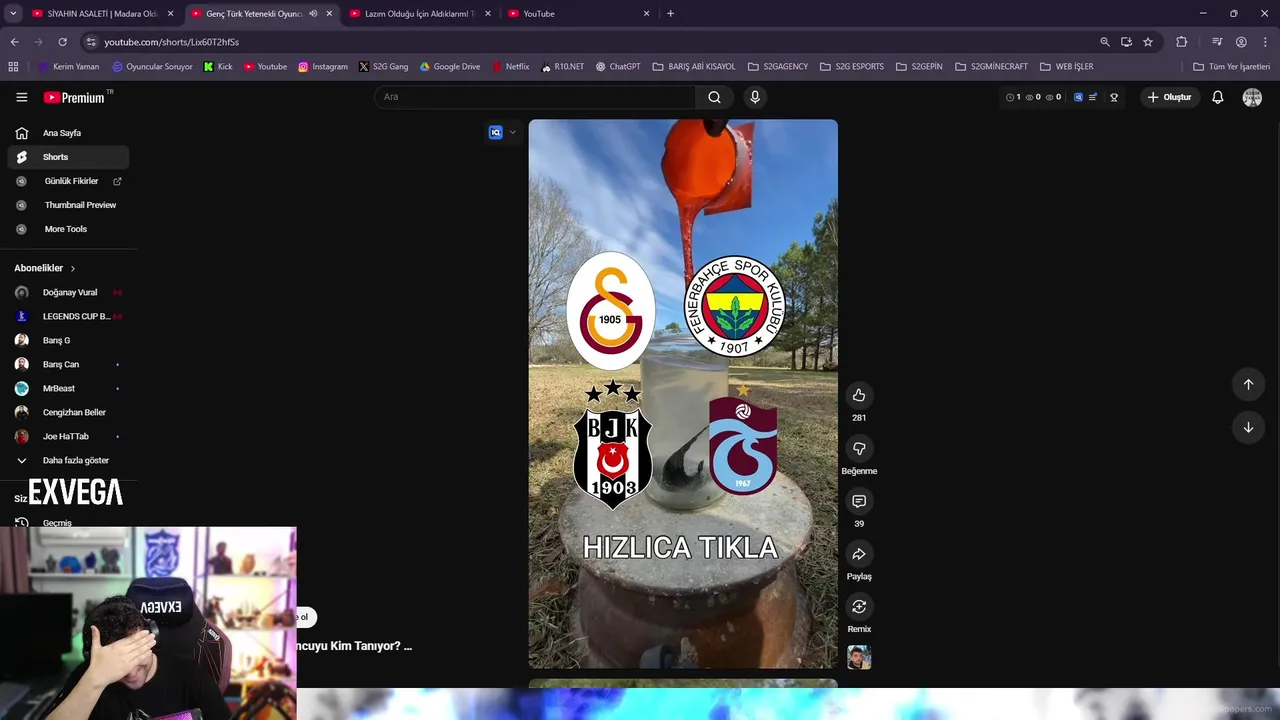This screenshot has width=1280, height=720.
Task: Open Barış Can channel
Action: coord(68,364)
